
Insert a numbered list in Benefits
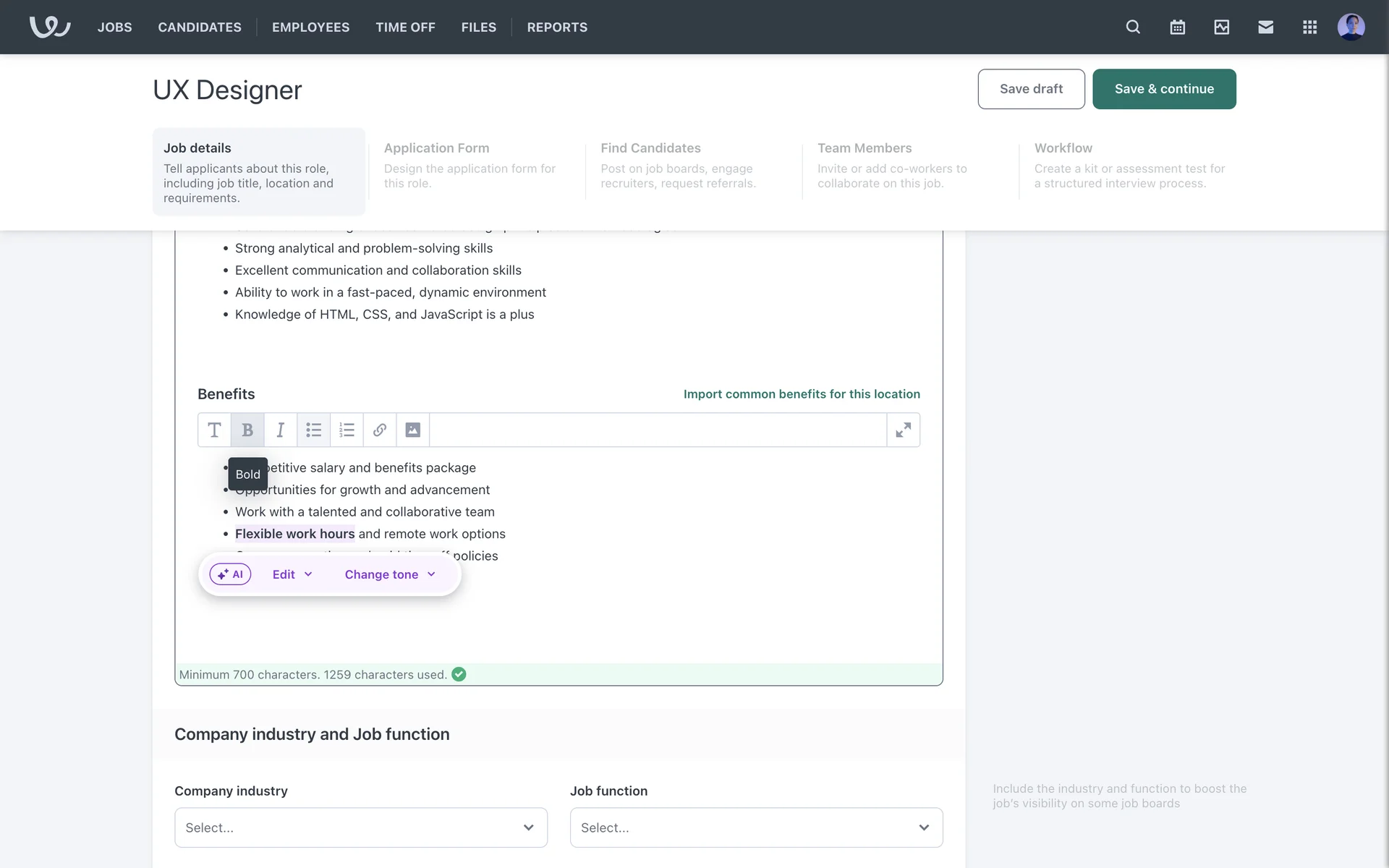coord(347,430)
